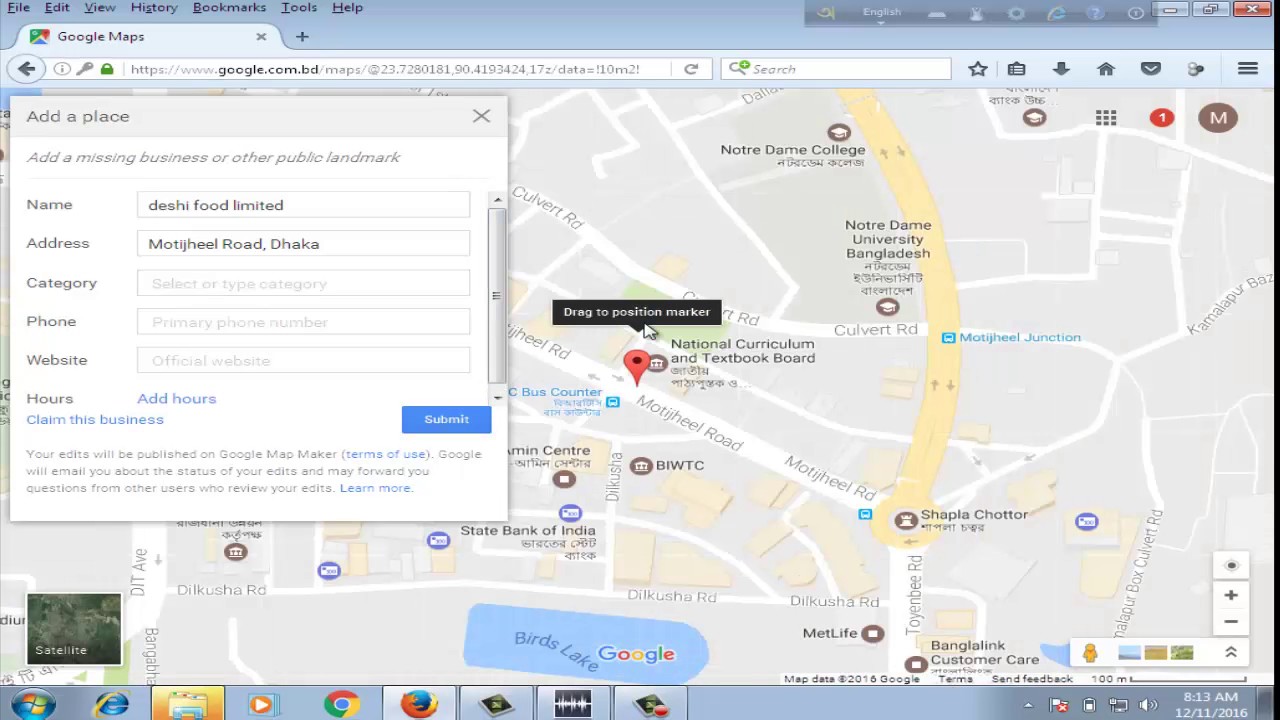Screen dimensions: 1280x720
Task: Open the Google apps grid
Action: point(1105,118)
